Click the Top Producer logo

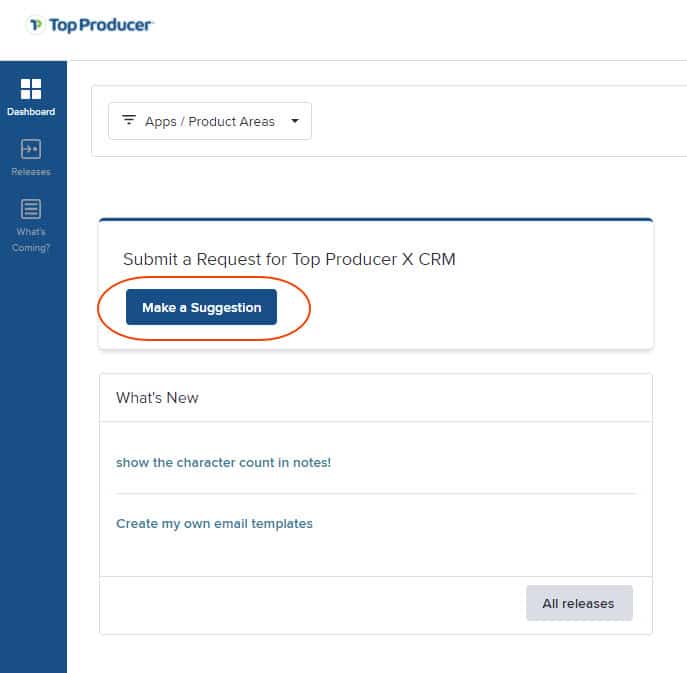[90, 25]
